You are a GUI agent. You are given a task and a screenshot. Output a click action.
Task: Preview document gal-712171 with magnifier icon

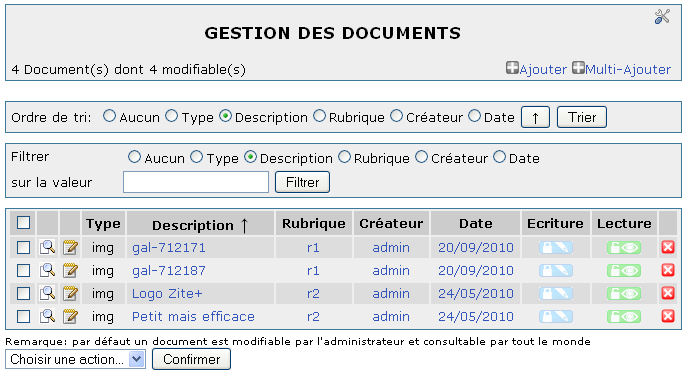(47, 248)
